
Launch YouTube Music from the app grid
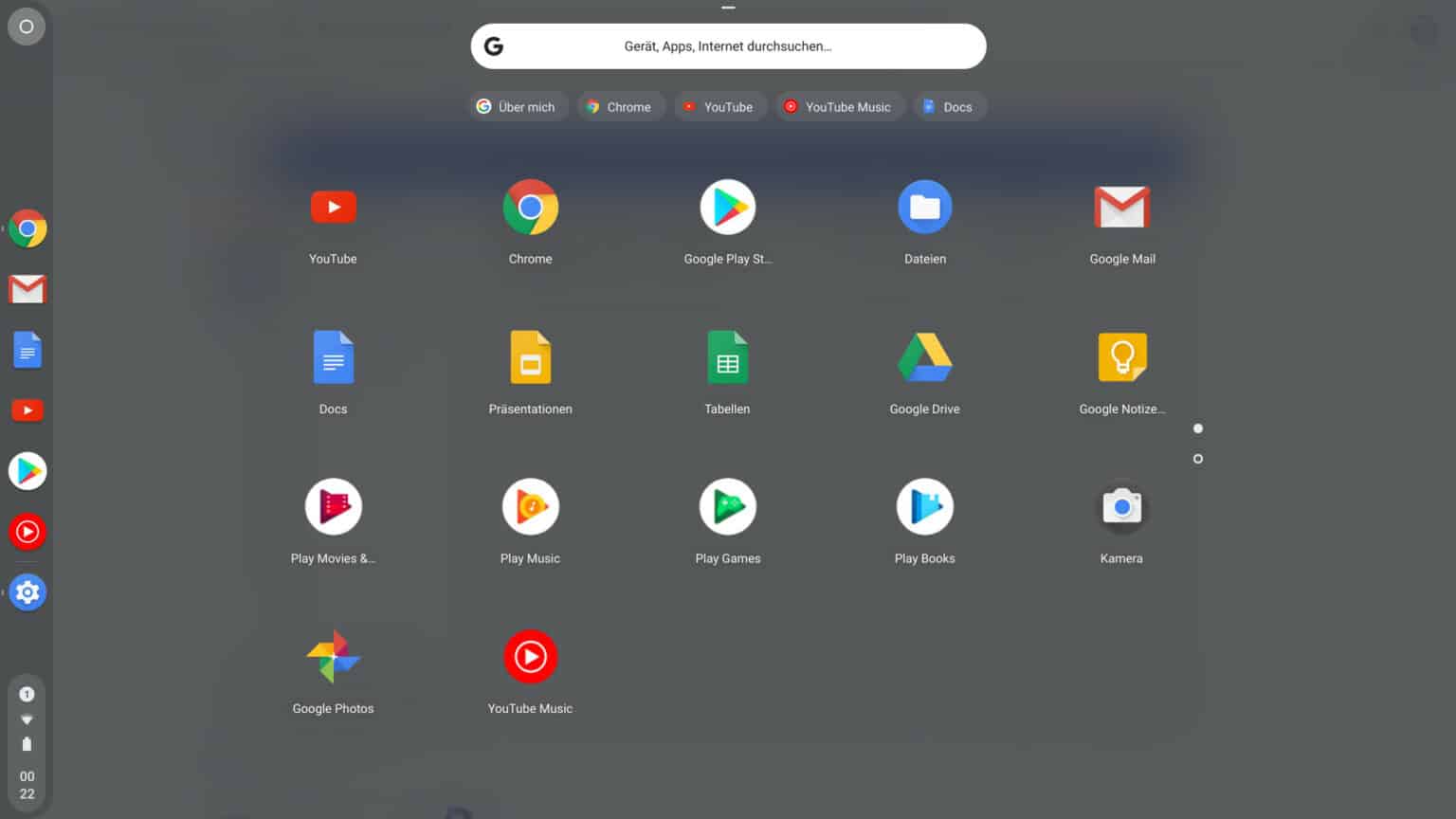tap(530, 657)
